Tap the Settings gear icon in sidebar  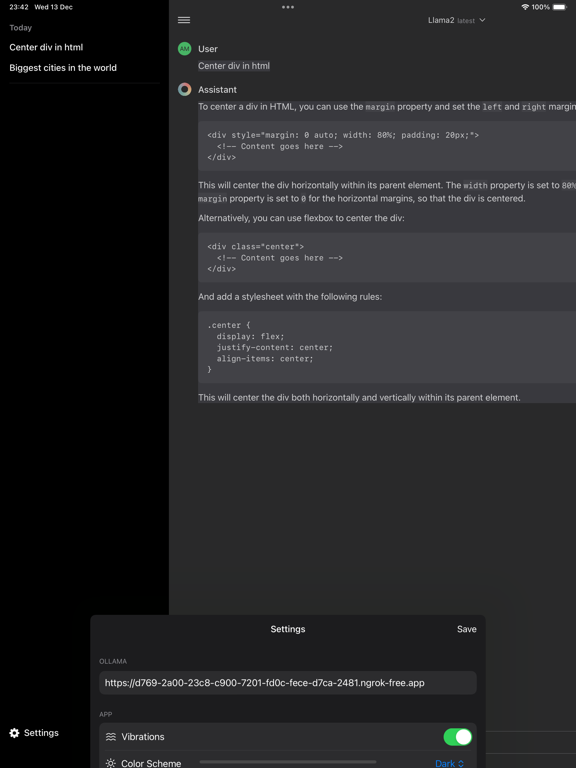click(15, 733)
